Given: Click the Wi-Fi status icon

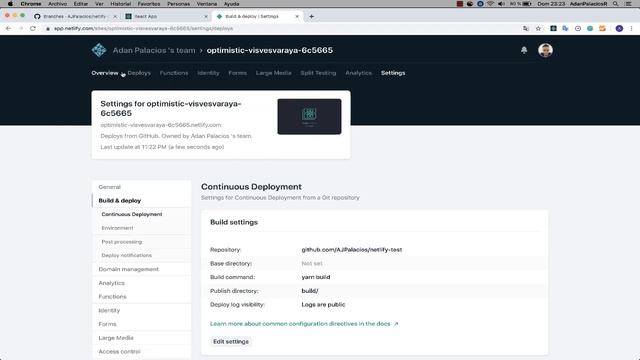Looking at the screenshot, I should (x=490, y=4).
